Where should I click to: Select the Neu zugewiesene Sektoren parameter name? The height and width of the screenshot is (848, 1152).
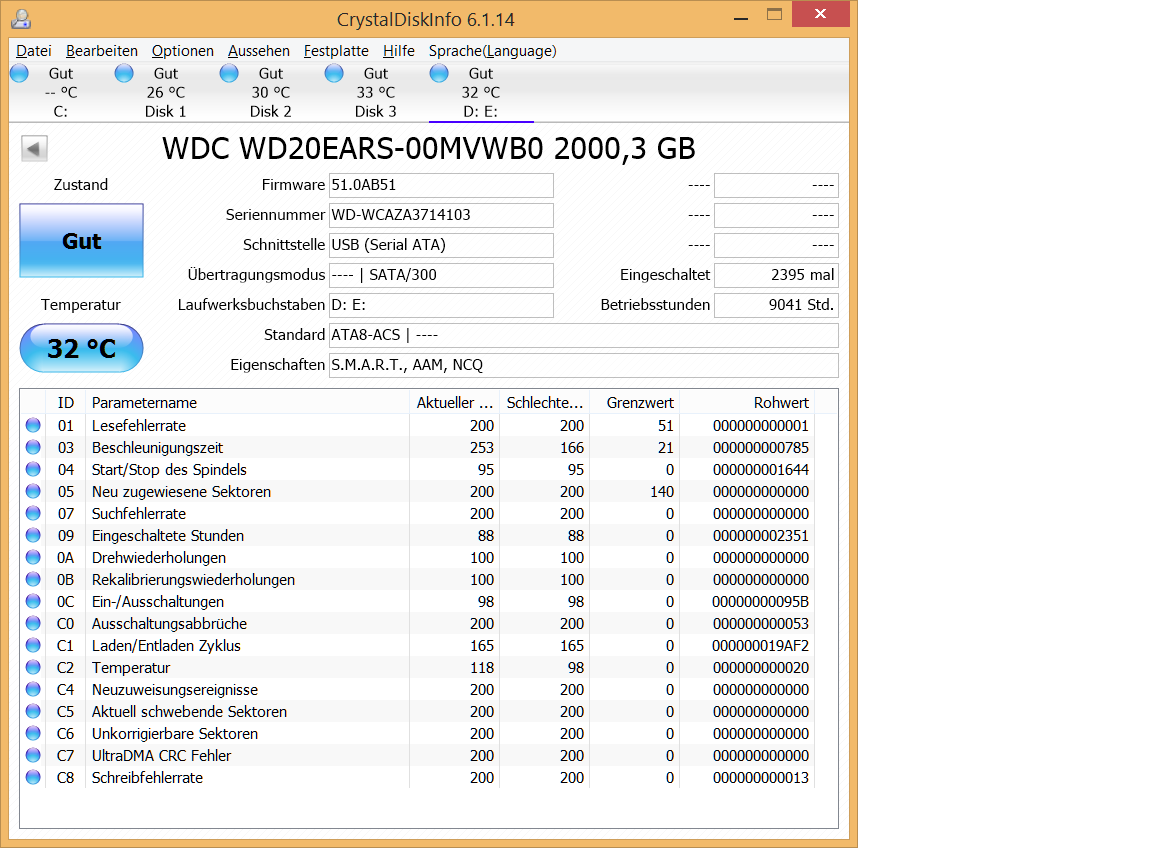coord(181,492)
